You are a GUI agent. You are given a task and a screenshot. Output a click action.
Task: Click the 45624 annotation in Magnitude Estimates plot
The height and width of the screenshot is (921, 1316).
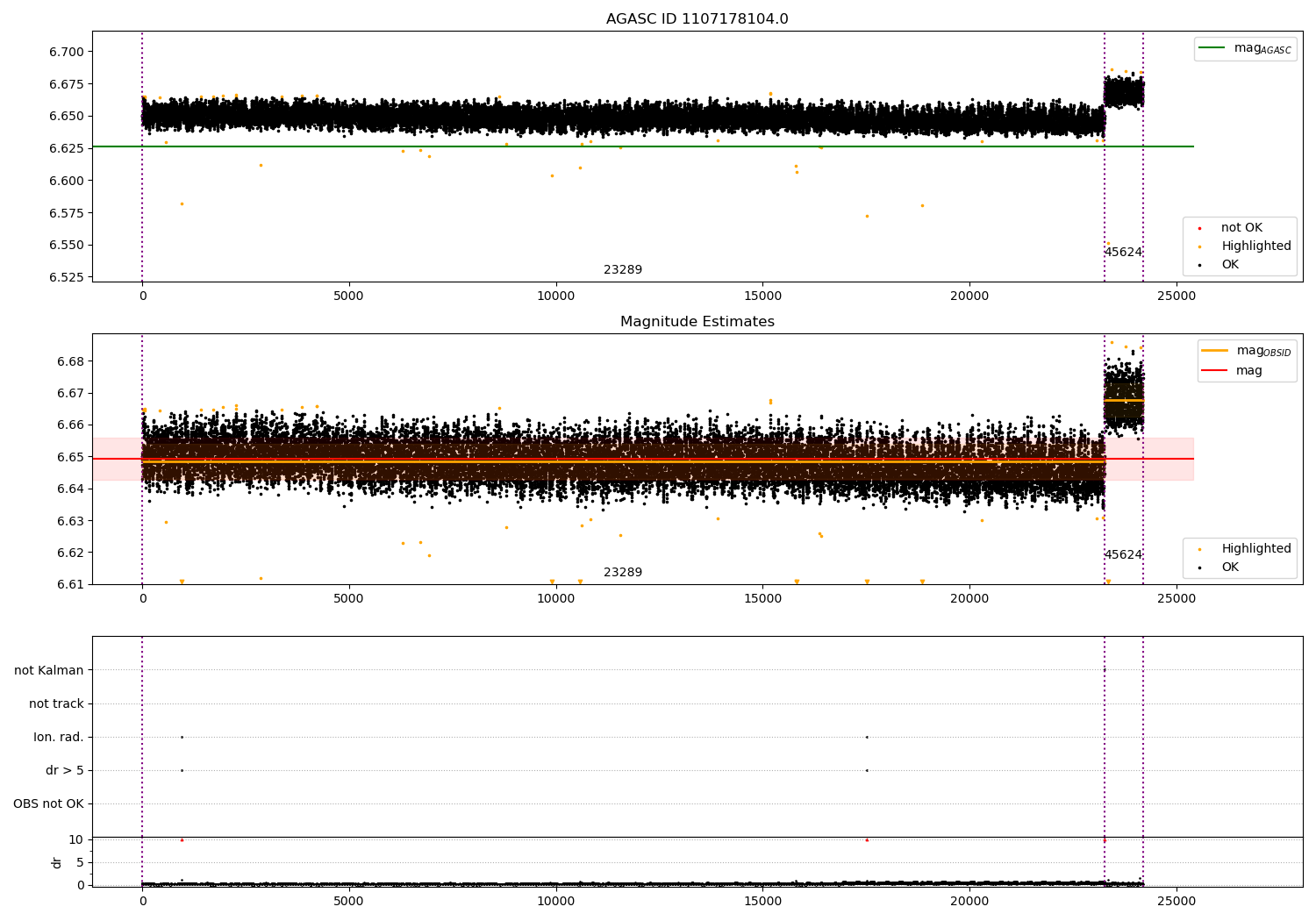[1123, 555]
